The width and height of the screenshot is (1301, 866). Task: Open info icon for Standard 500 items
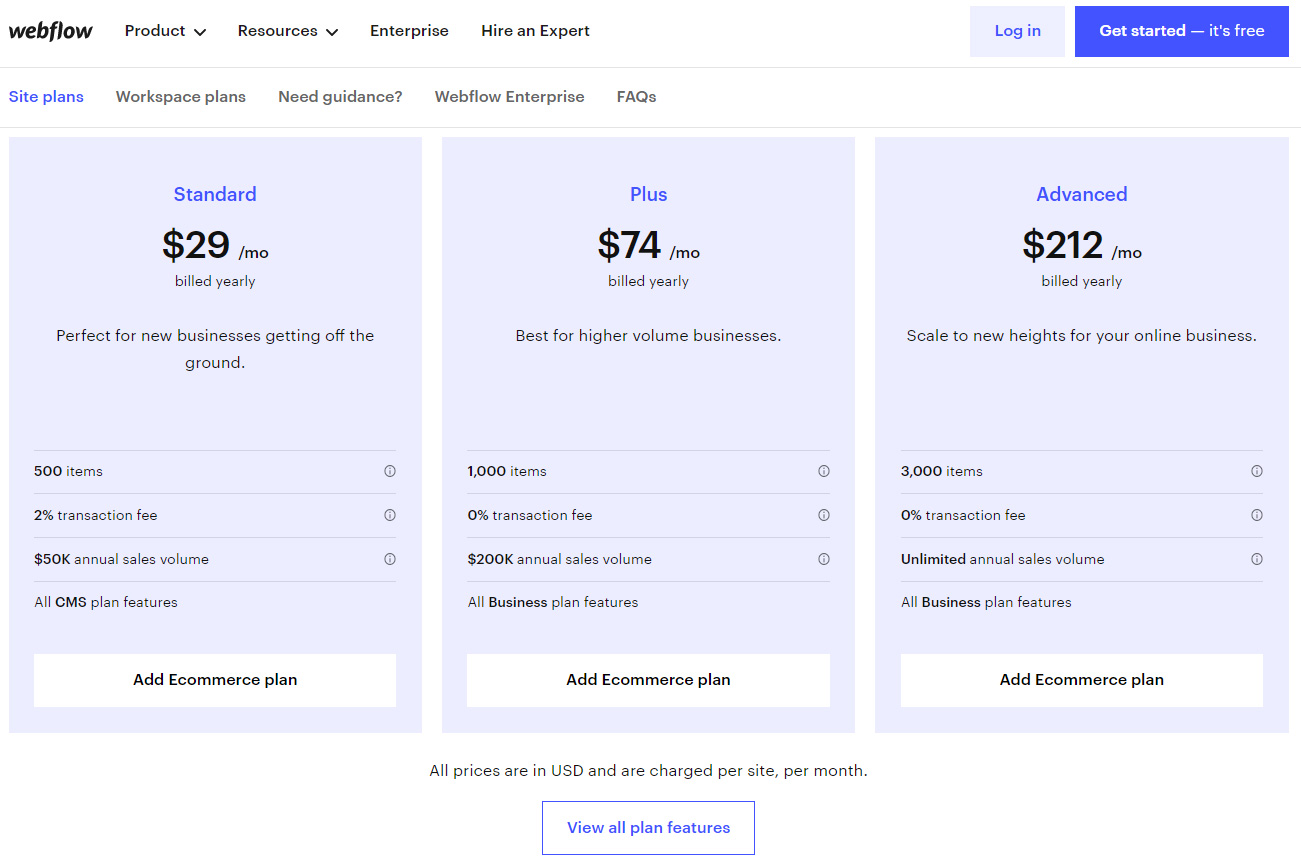[x=390, y=471]
